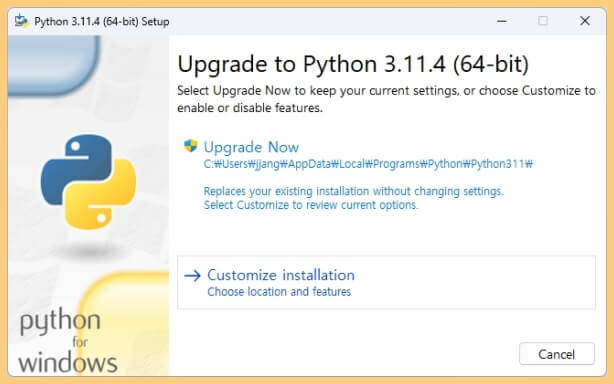Click the "Choose location and features" subtitle
Image resolution: width=614 pixels, height=384 pixels.
point(279,292)
